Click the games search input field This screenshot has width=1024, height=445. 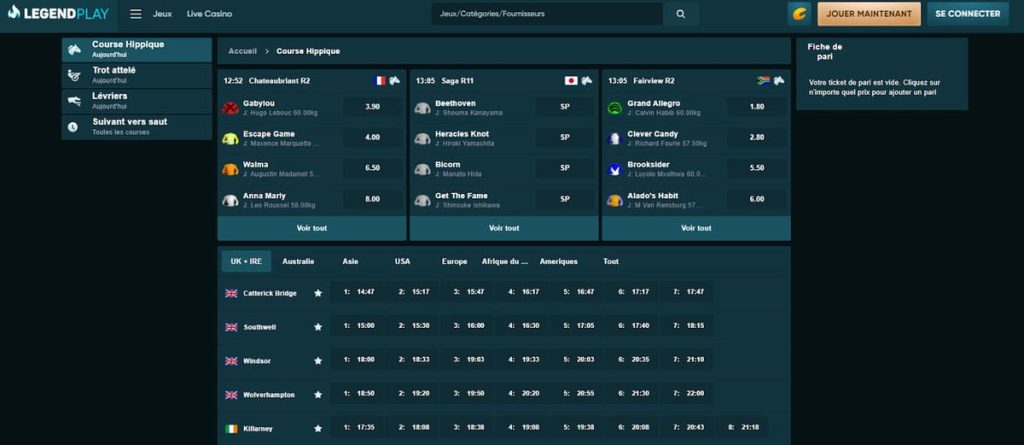pyautogui.click(x=547, y=14)
